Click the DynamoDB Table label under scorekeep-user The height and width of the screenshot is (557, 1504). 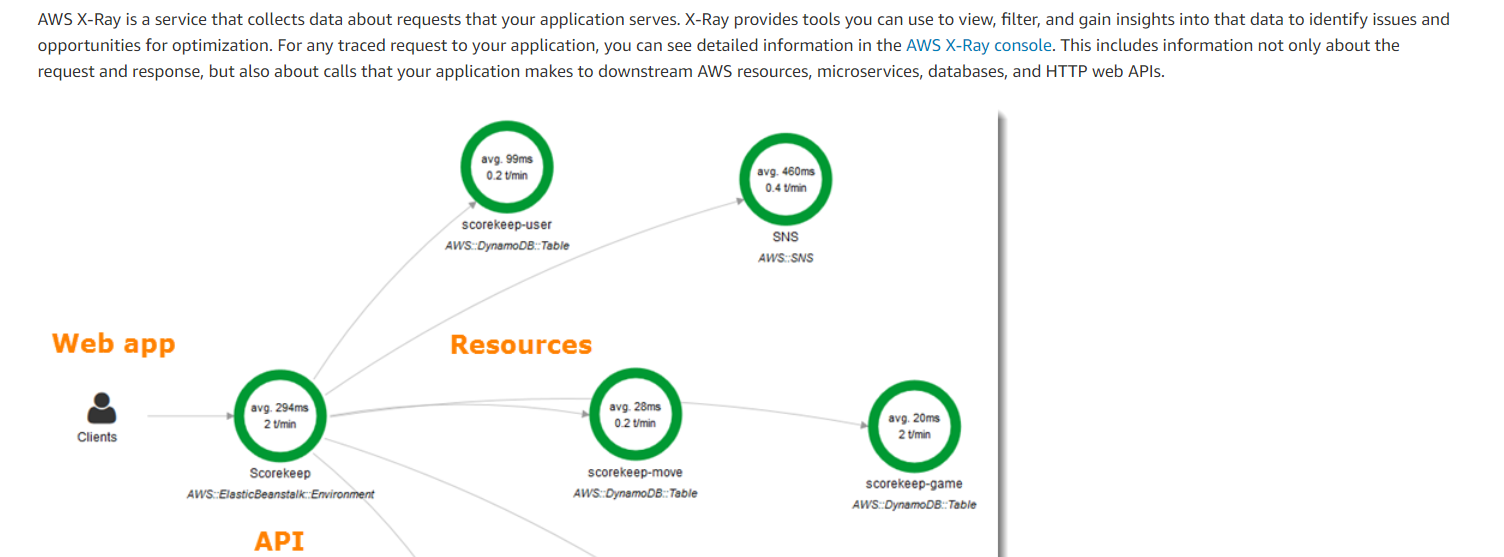(x=507, y=246)
